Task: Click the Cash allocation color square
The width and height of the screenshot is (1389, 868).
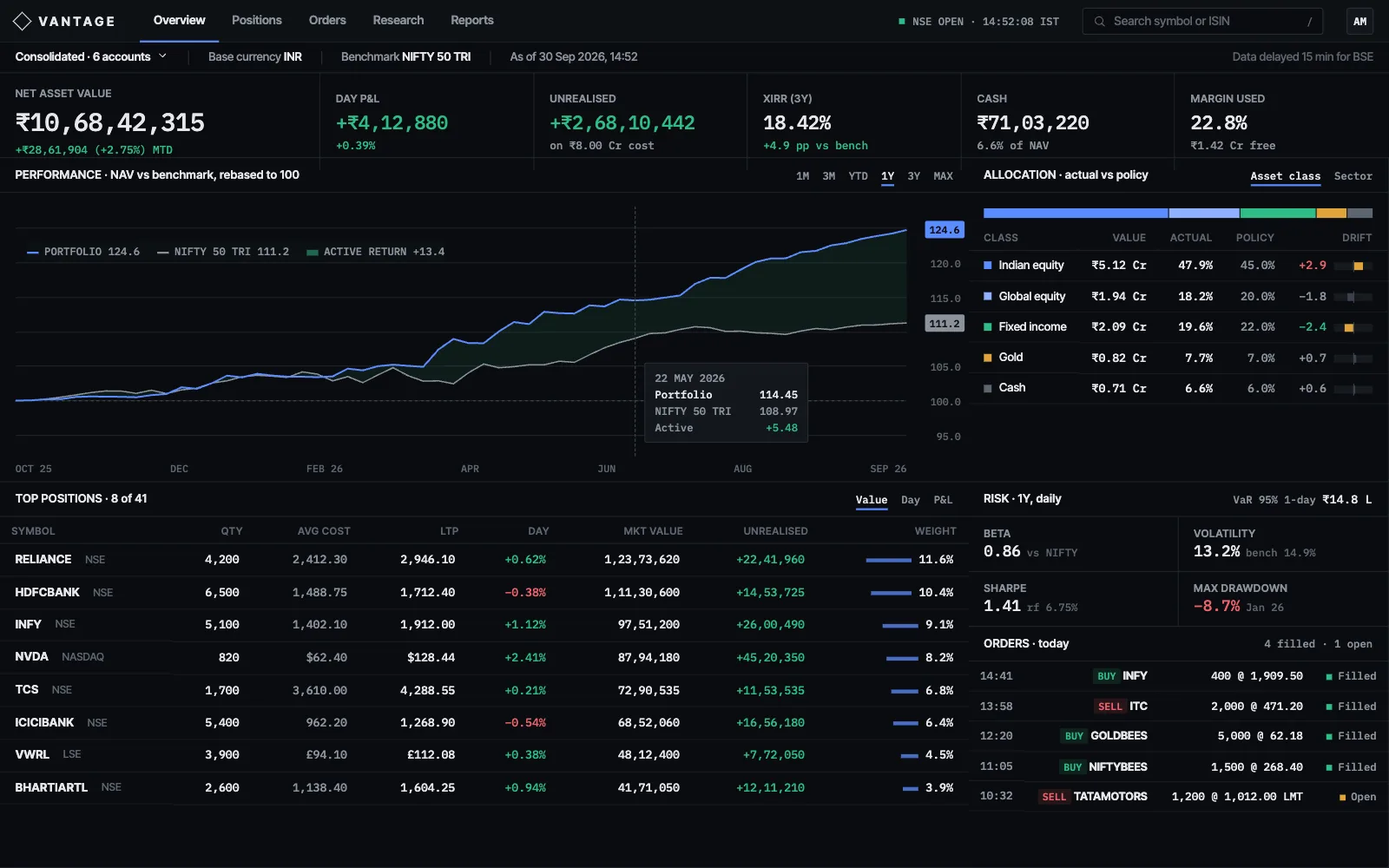Action: tap(987, 388)
